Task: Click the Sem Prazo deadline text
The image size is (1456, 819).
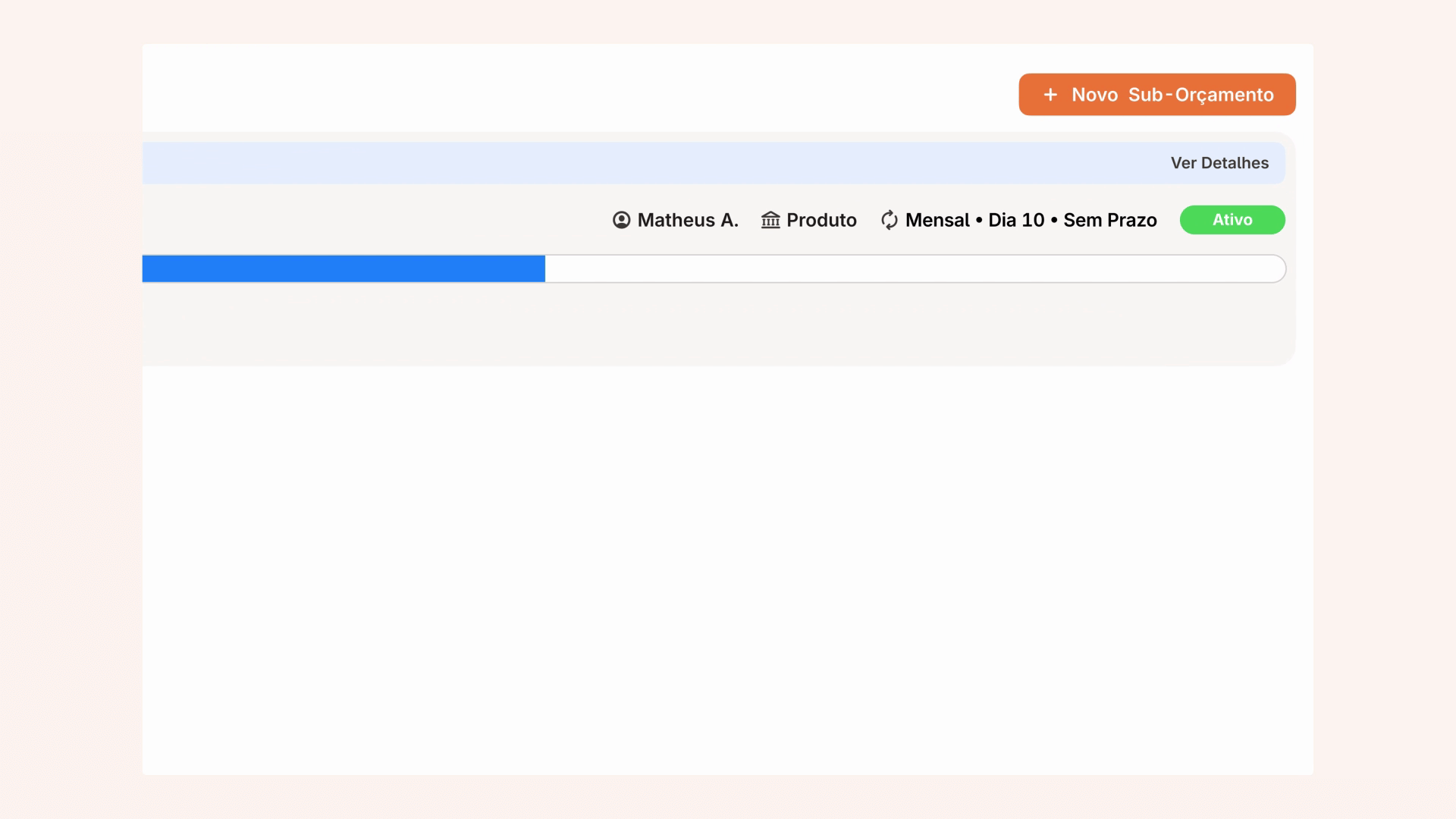Action: click(1109, 220)
